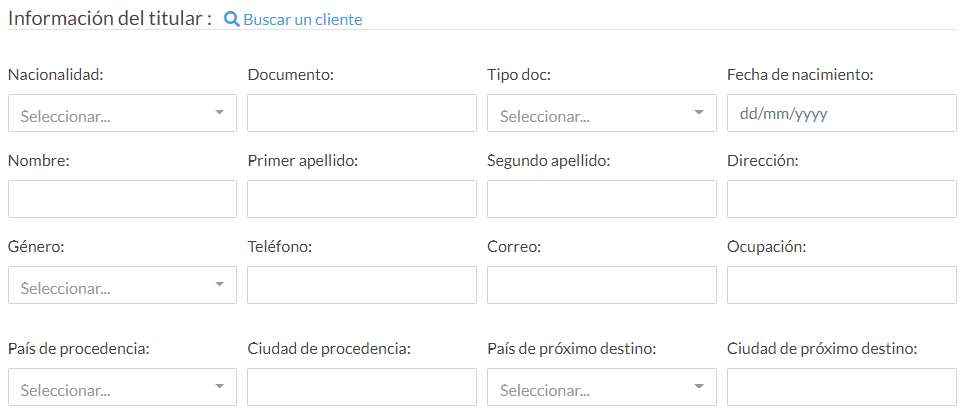Expand the Nacionalidad dropdown
This screenshot has width=965, height=412.
click(x=122, y=113)
